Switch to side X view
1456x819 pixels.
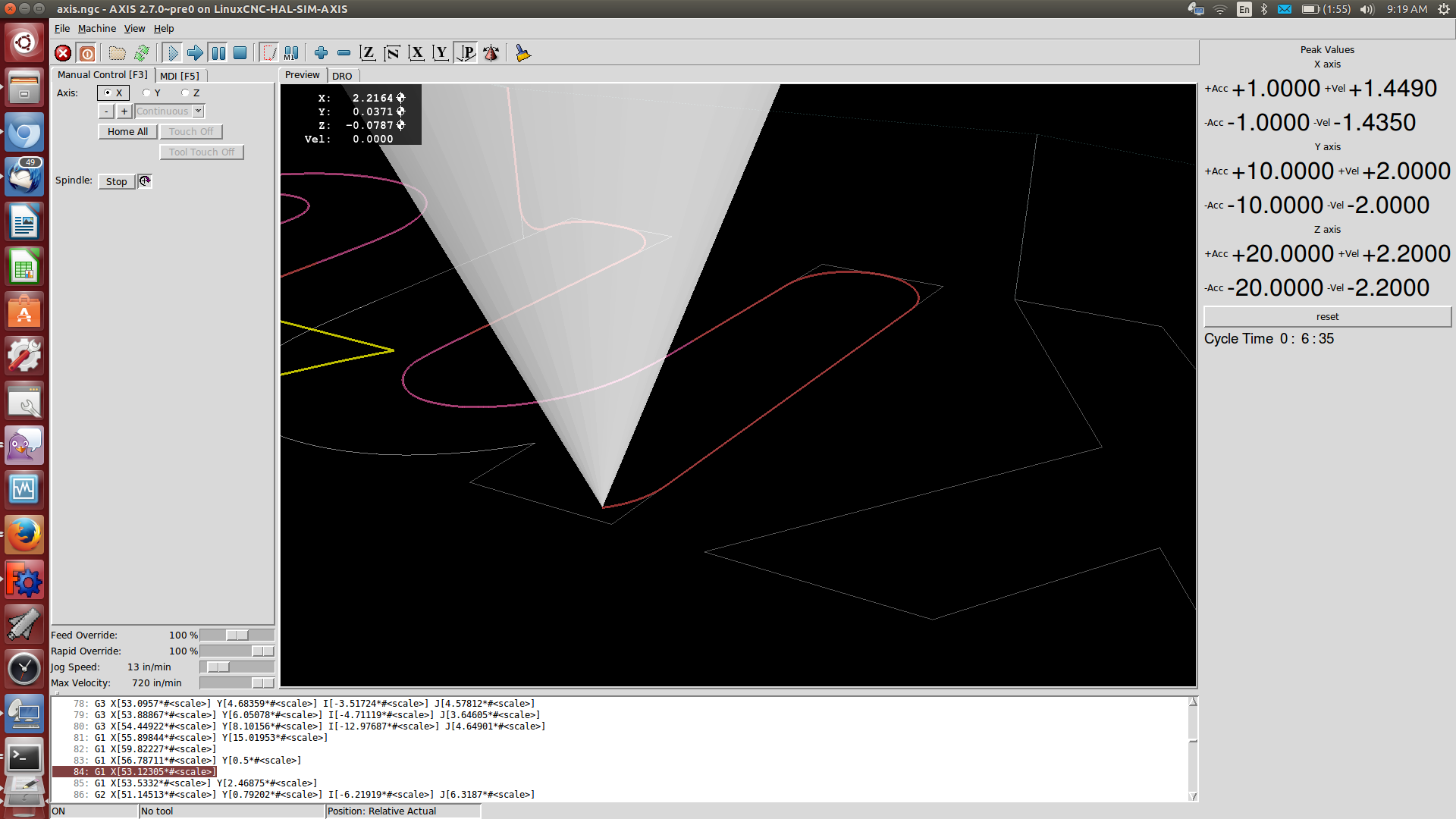[416, 53]
